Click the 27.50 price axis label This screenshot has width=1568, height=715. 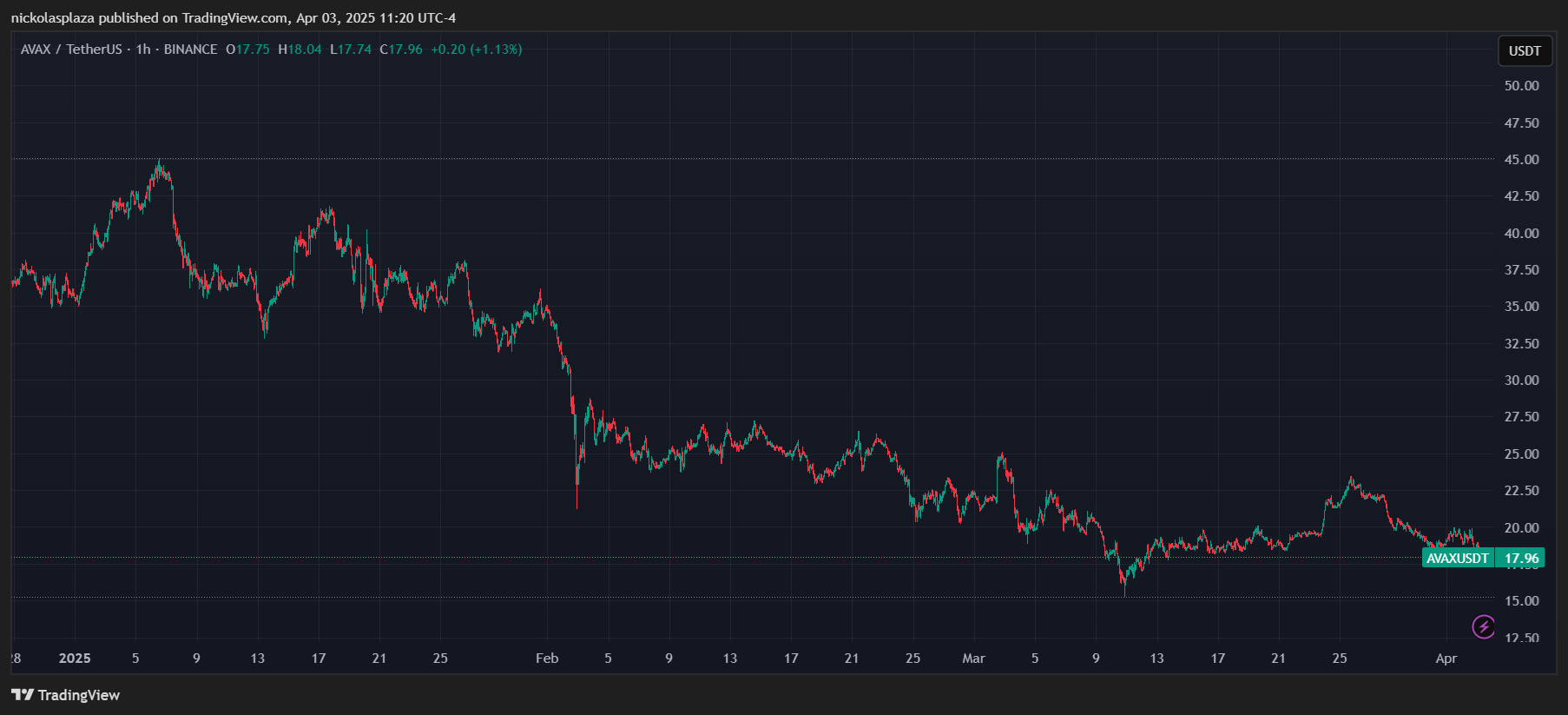point(1521,417)
